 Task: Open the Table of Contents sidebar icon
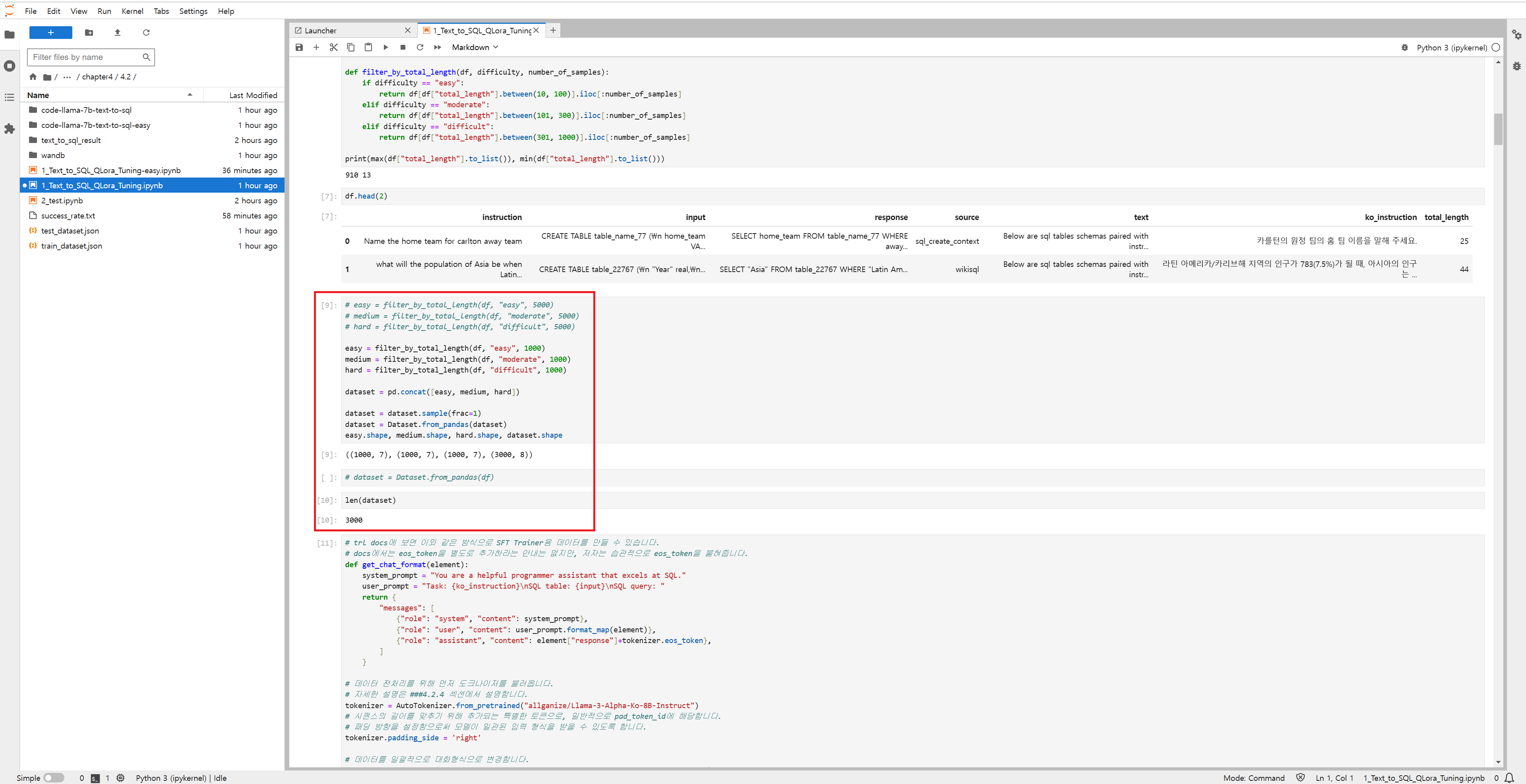pos(10,97)
